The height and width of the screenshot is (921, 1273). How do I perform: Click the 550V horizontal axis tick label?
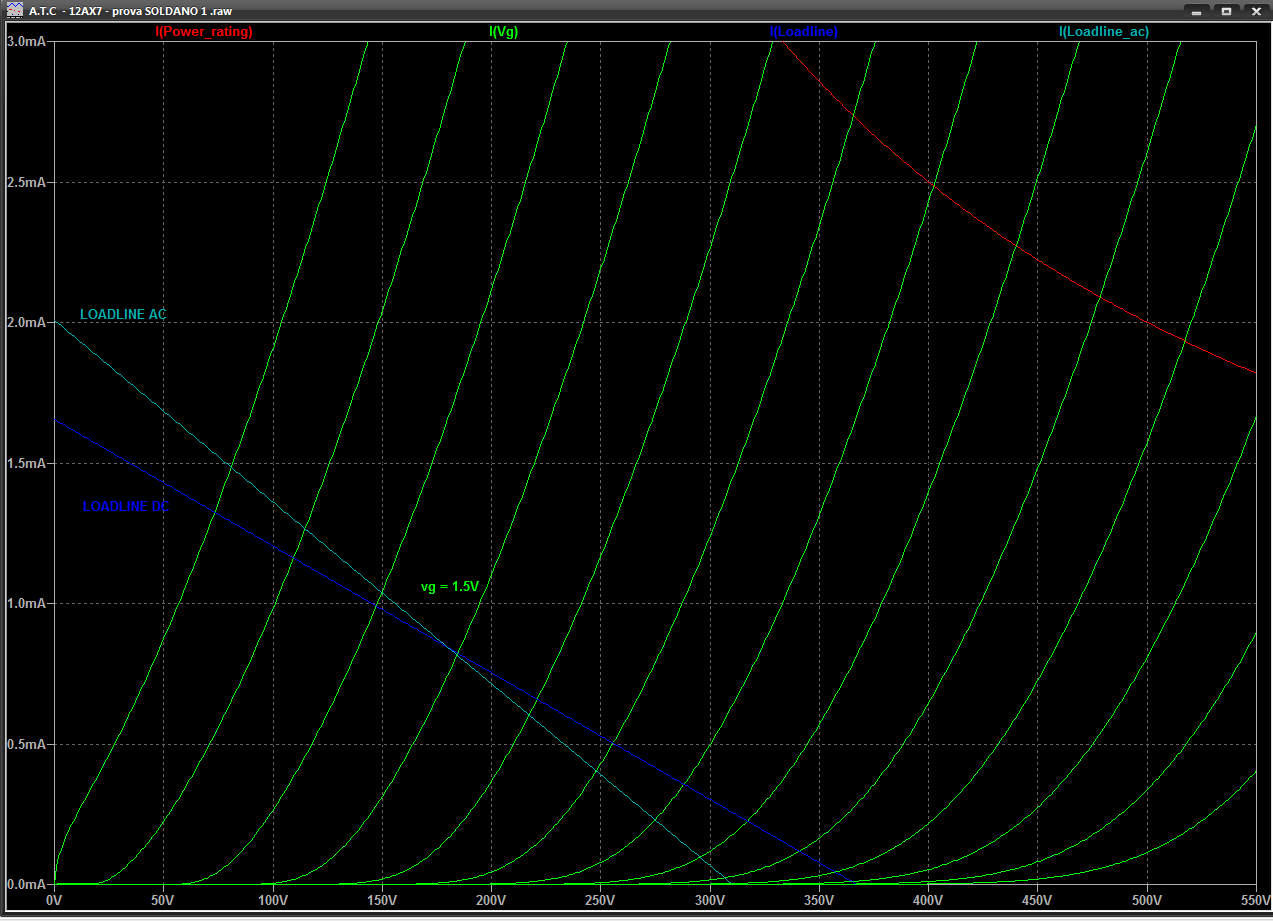[x=1254, y=900]
